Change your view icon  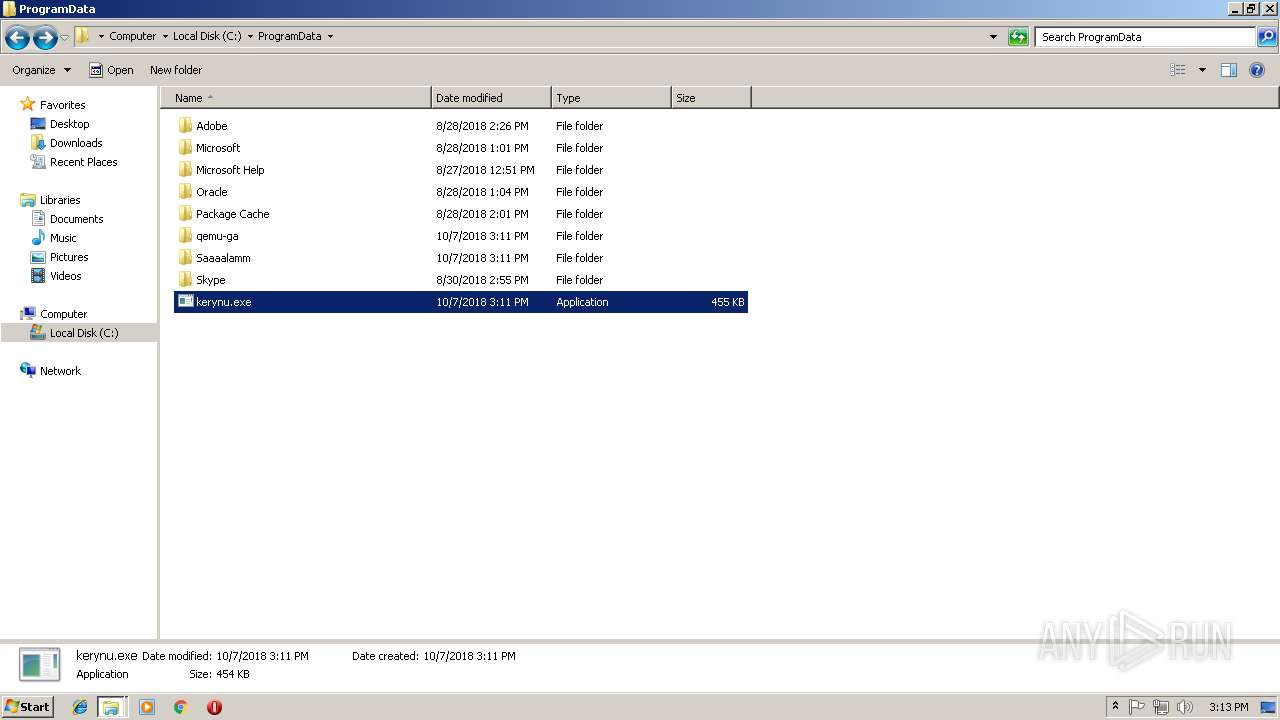[1178, 70]
